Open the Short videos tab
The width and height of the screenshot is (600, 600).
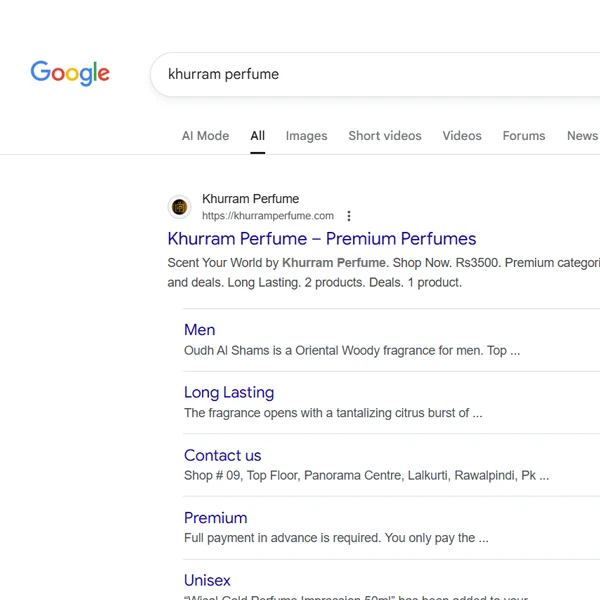point(385,136)
